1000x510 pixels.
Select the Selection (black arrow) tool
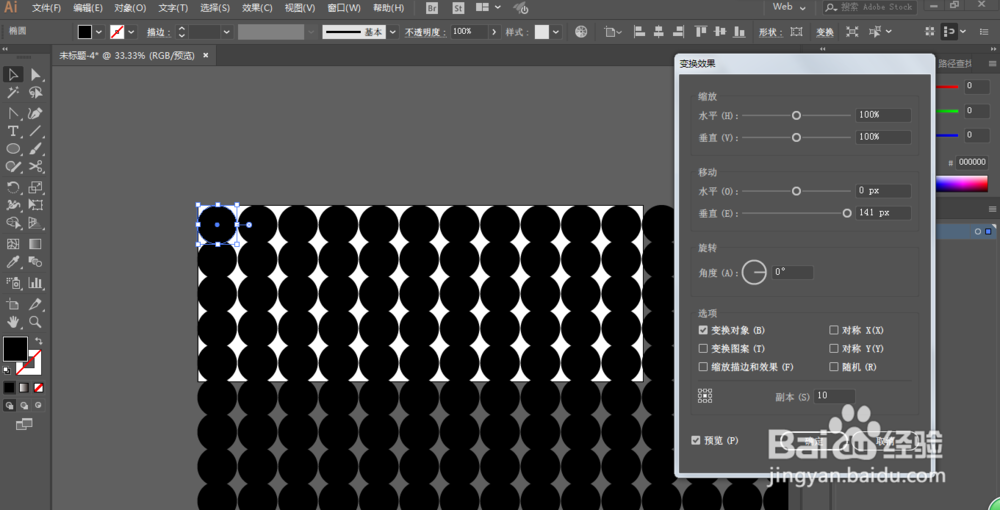(x=13, y=75)
